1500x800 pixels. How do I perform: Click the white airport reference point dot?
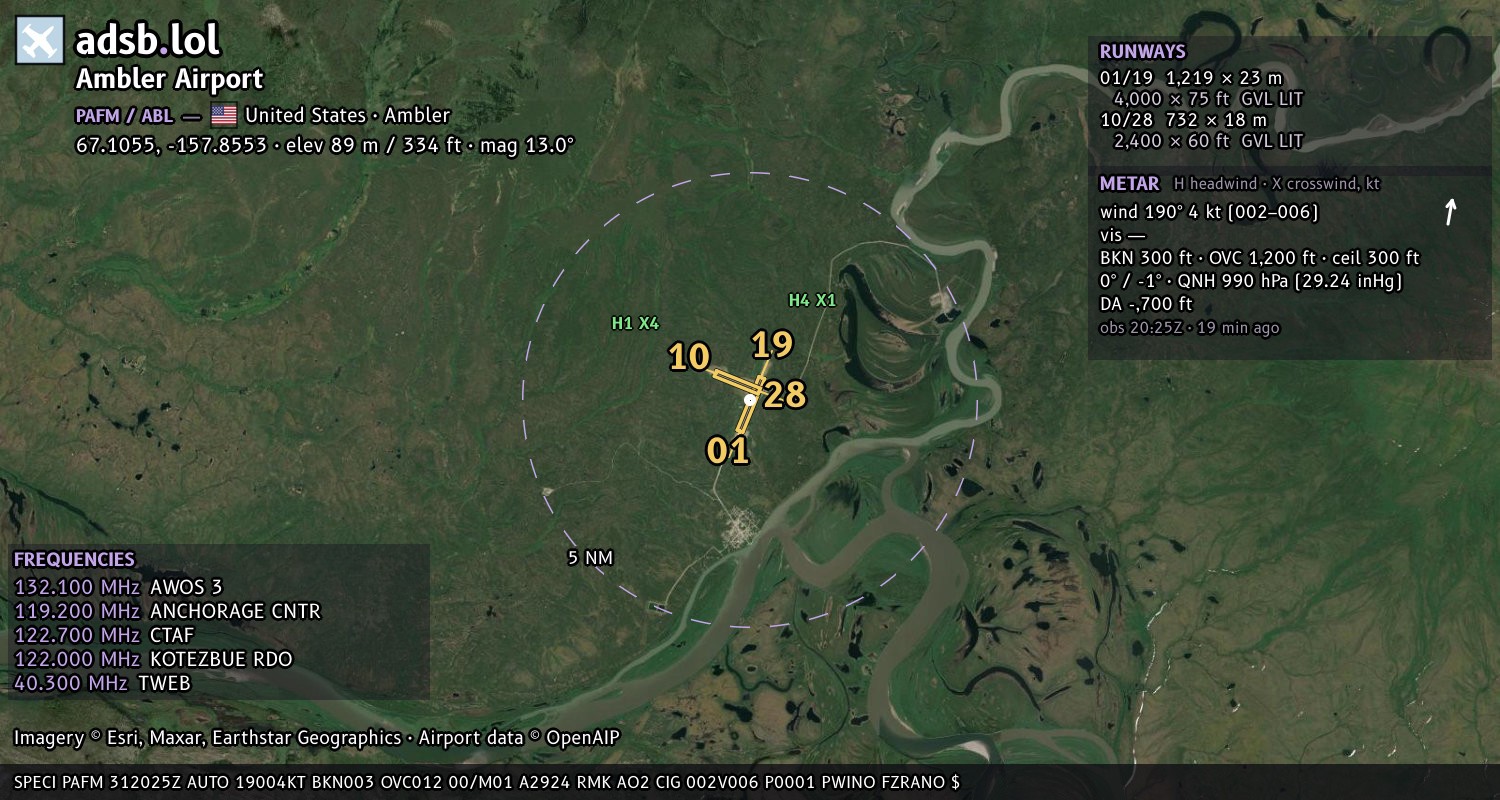tap(750, 400)
